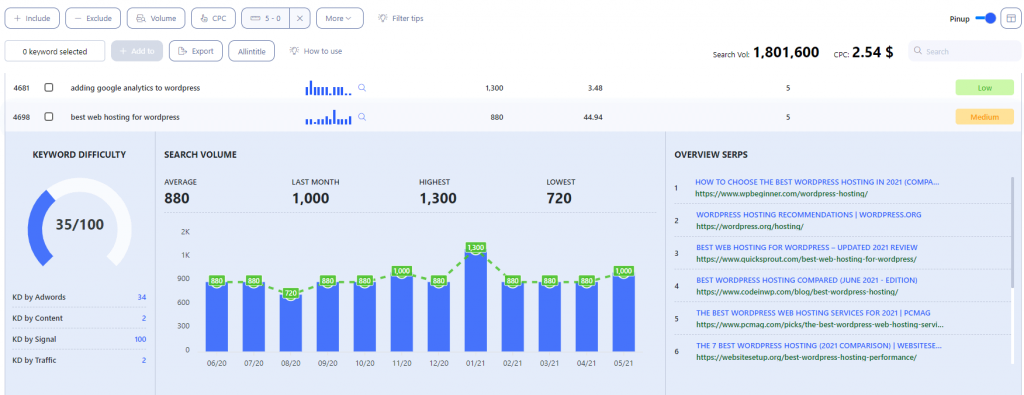Open 'WordPress Hosting Recommendations | WordPress.org' result
The height and width of the screenshot is (395, 1024).
(x=809, y=214)
